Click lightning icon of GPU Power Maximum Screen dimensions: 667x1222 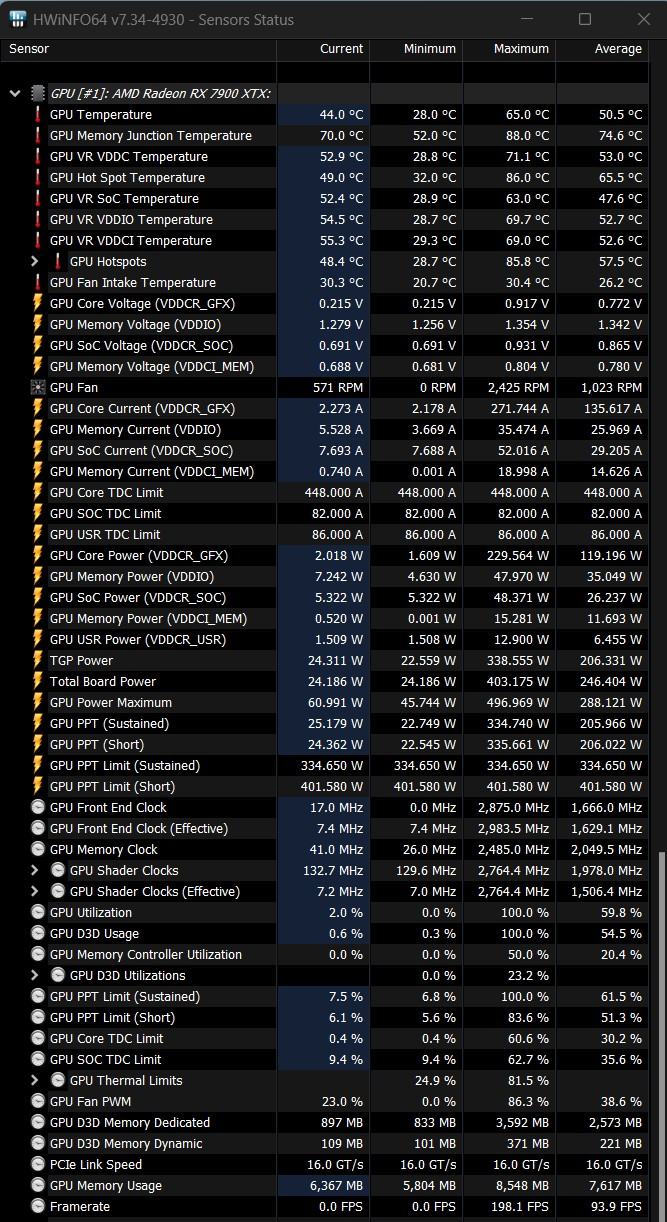pyautogui.click(x=38, y=702)
